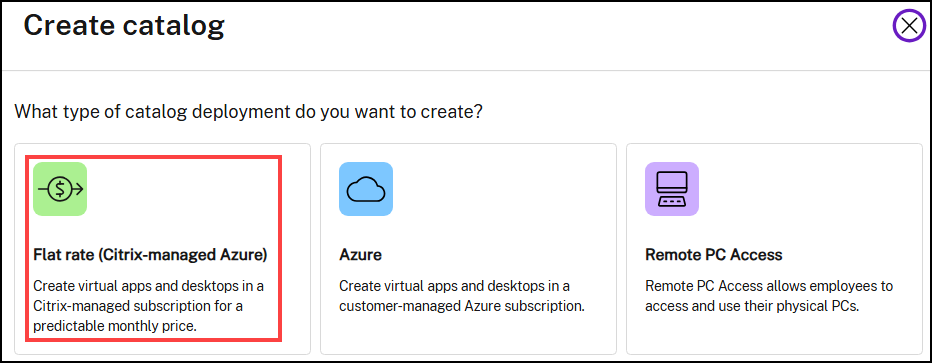Click the 'Citrix-managed subscription' description text
The height and width of the screenshot is (363, 932).
(149, 306)
